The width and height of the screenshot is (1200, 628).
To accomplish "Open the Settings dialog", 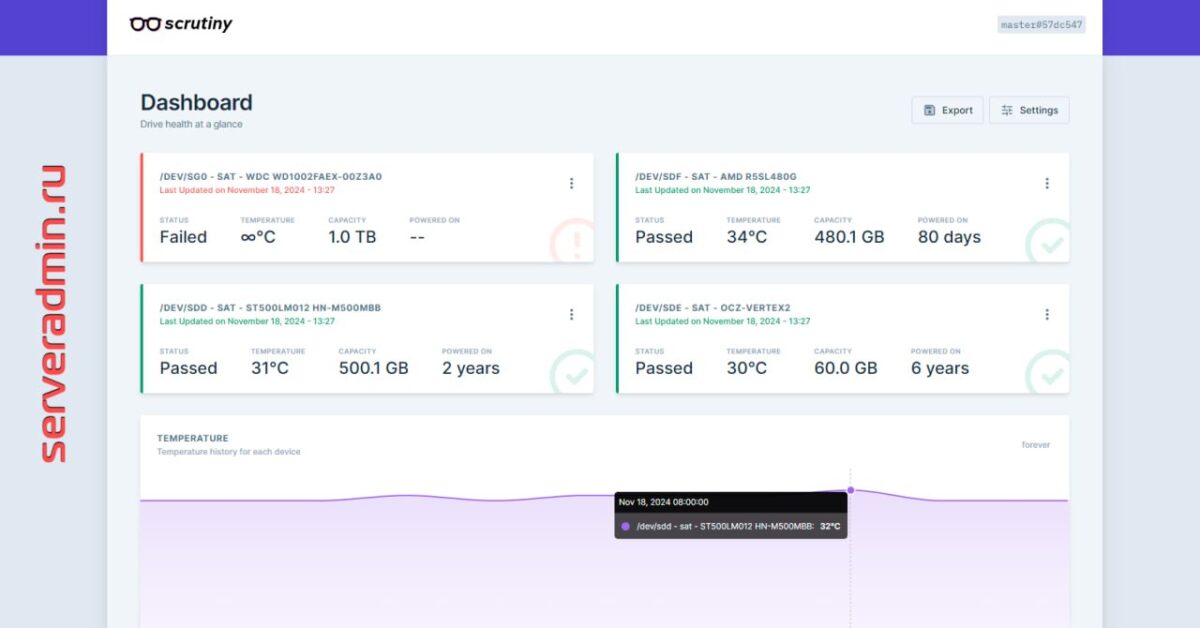I will tap(1029, 110).
